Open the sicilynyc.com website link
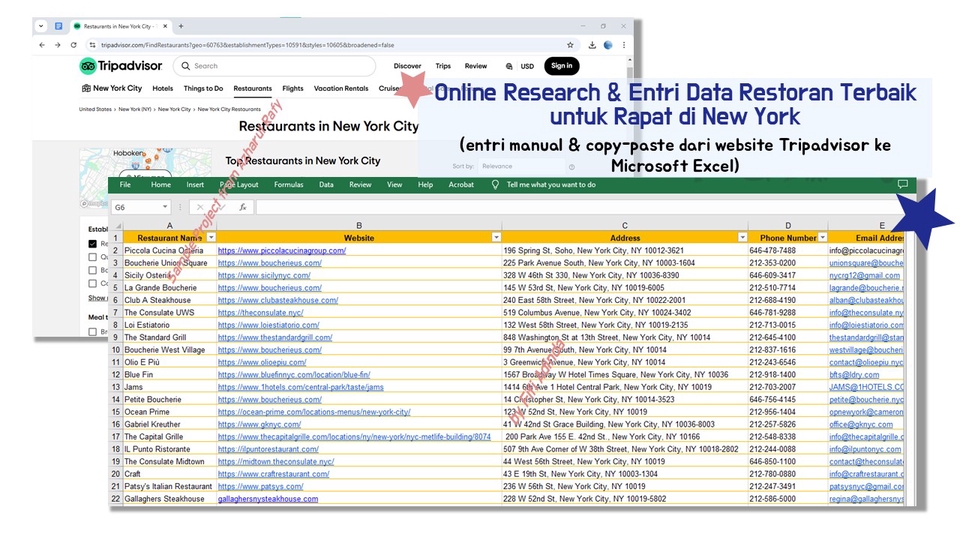The width and height of the screenshot is (960, 540). click(264, 276)
